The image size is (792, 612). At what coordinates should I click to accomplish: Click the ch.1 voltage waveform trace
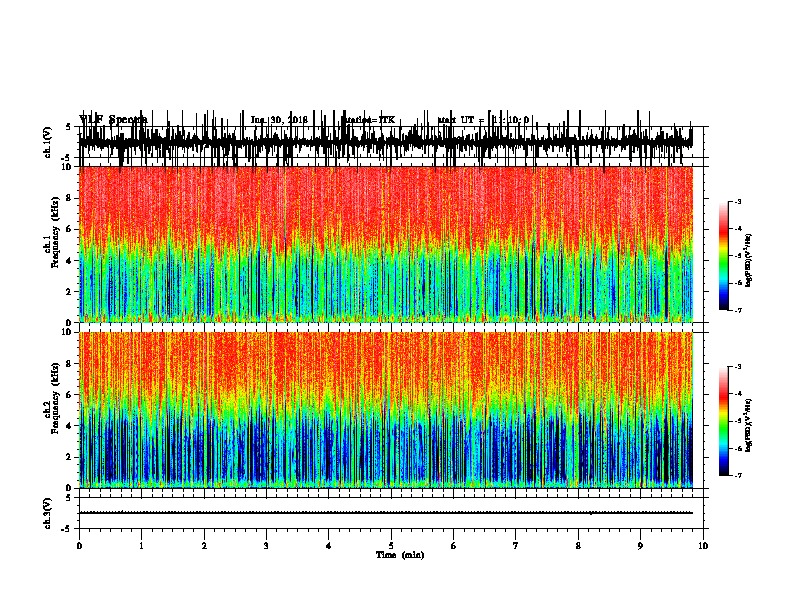[386, 140]
